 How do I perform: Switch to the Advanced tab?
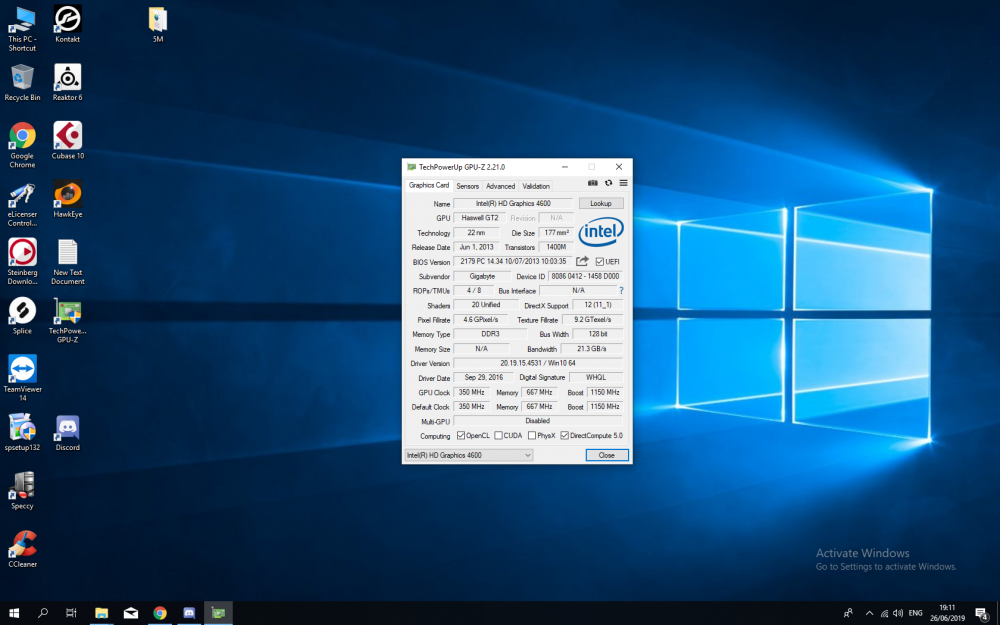coord(501,186)
